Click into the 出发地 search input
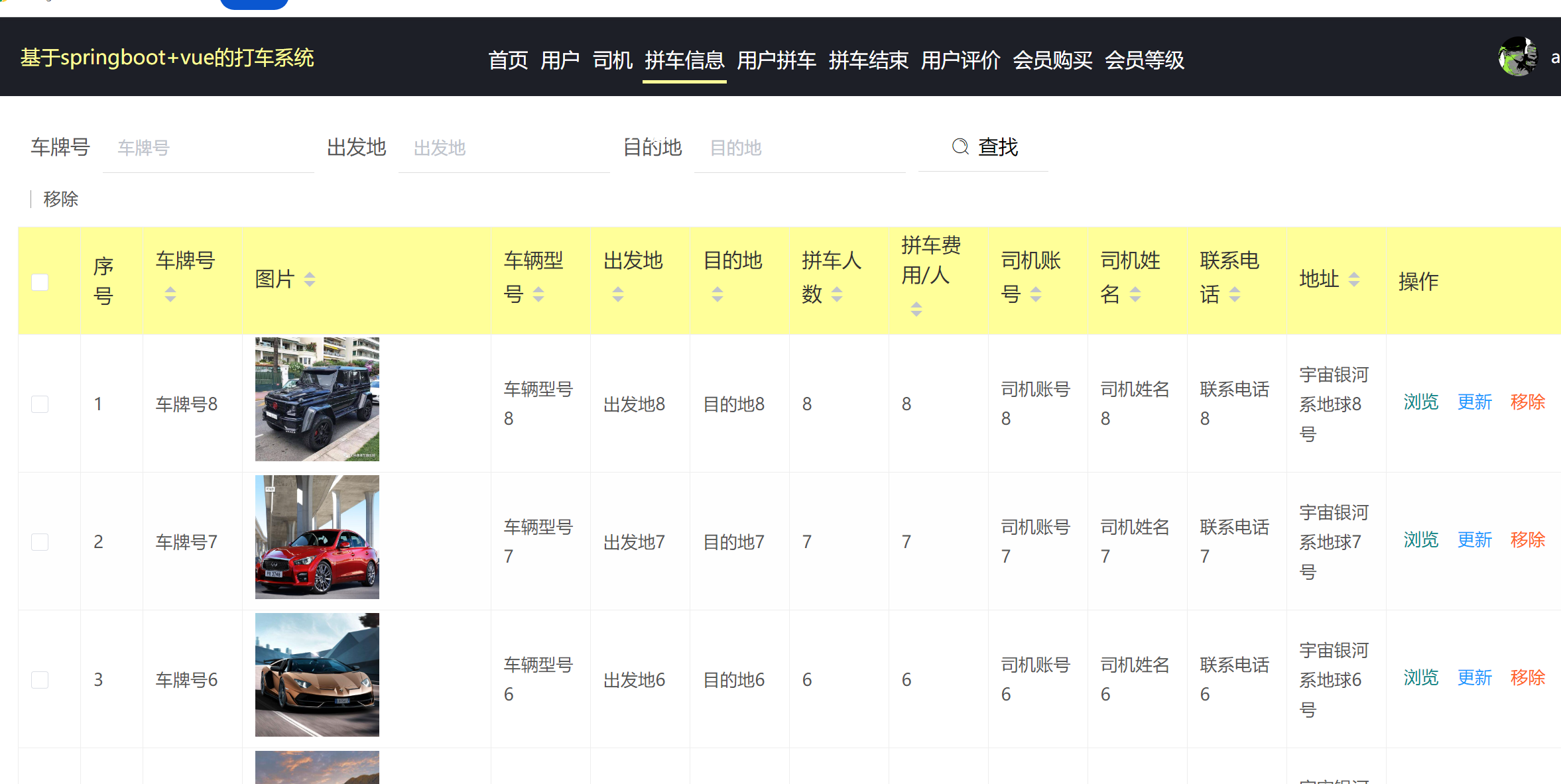 504,148
